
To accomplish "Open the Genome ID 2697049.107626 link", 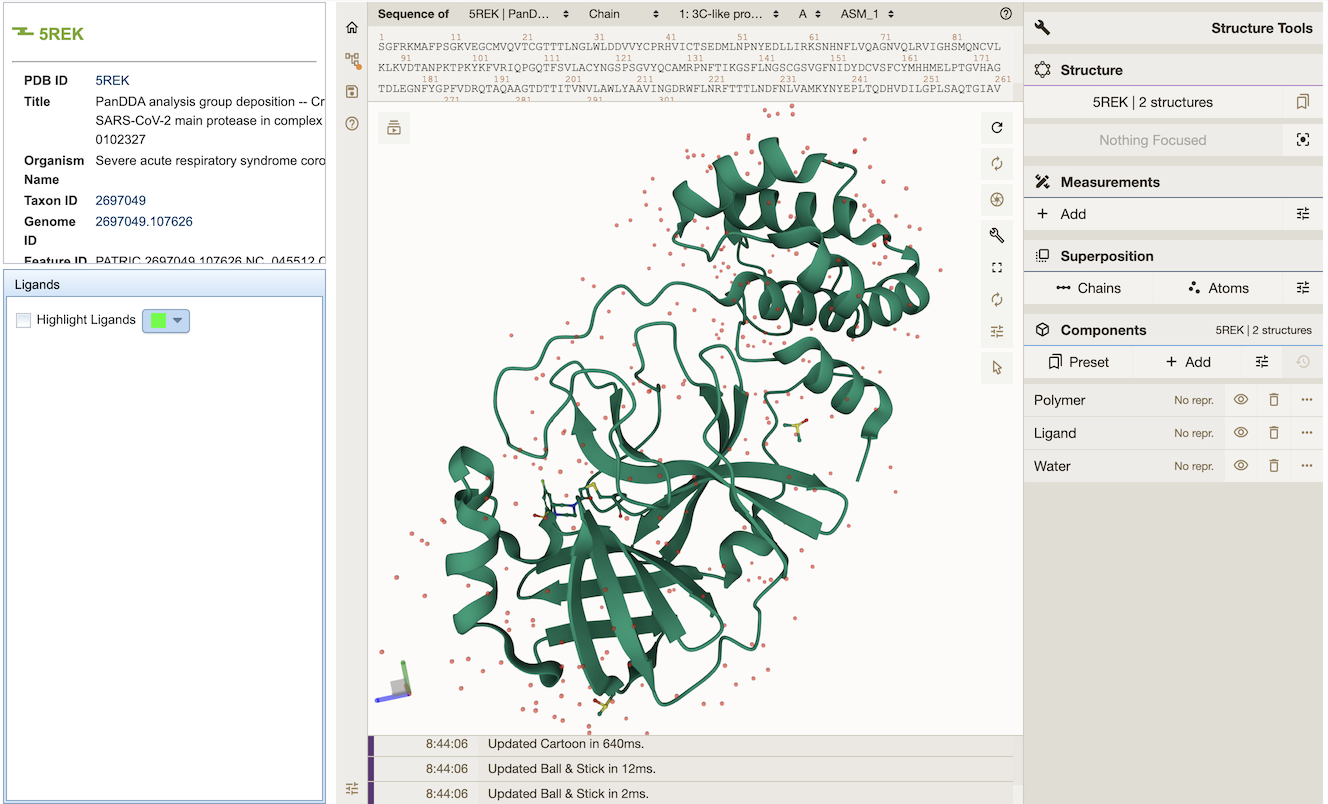I will (144, 221).
